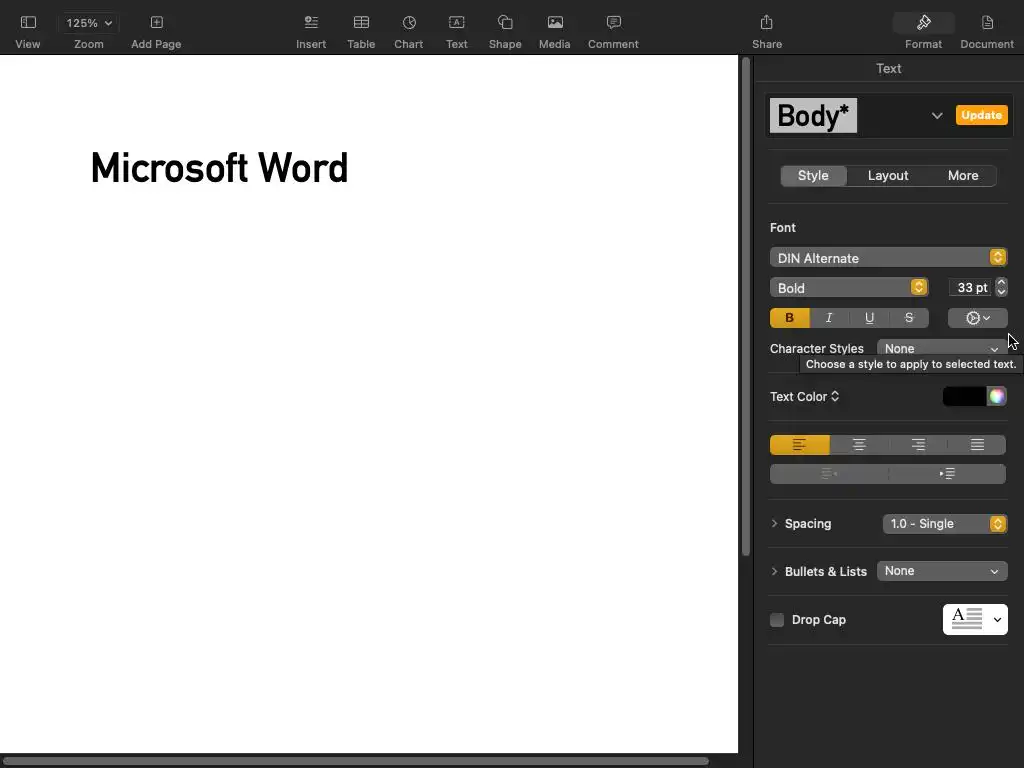Open the Share menu

pyautogui.click(x=767, y=31)
